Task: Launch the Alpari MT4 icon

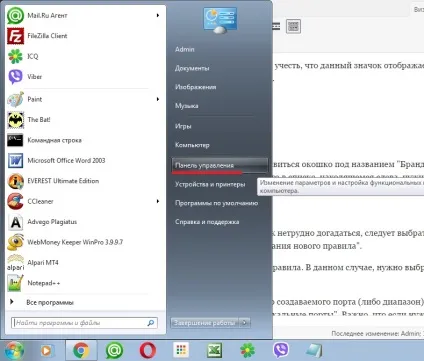Action: [x=15, y=263]
